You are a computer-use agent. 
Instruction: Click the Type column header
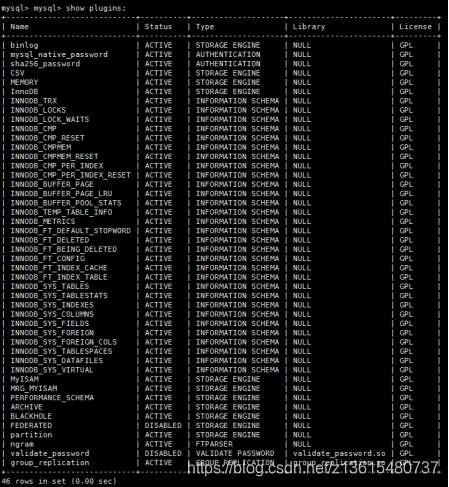click(x=205, y=27)
